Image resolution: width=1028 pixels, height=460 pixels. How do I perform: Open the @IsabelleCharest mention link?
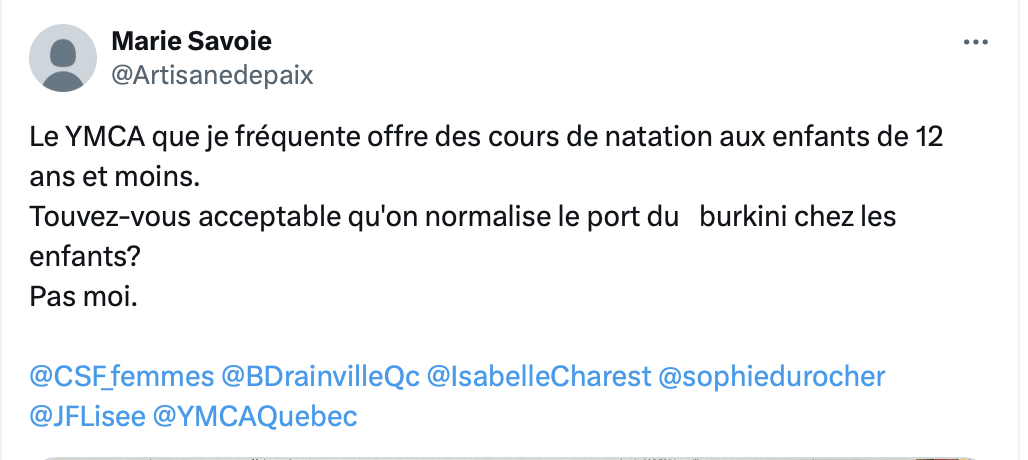tap(539, 377)
